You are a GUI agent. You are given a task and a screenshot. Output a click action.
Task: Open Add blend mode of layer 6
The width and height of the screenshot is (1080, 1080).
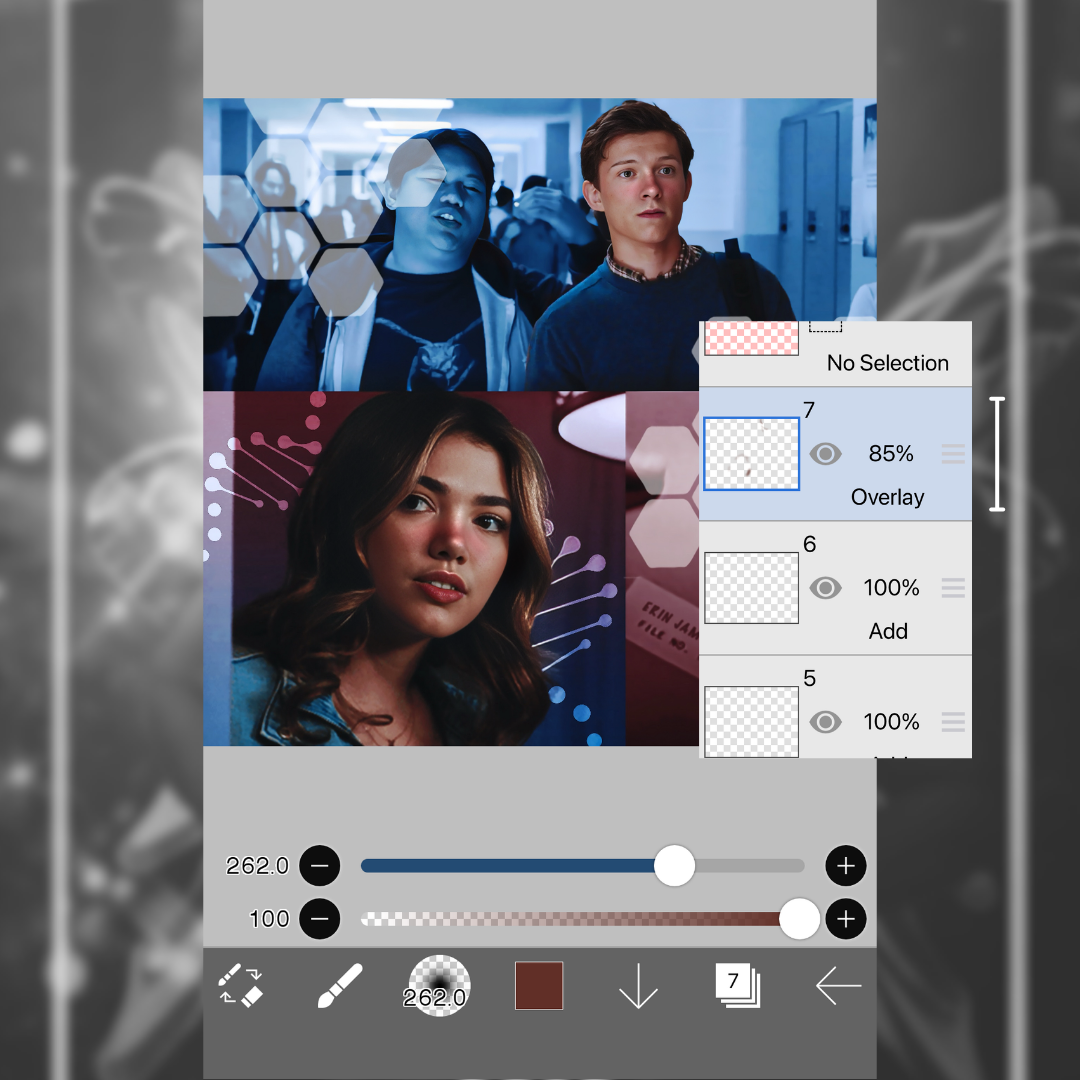point(888,631)
